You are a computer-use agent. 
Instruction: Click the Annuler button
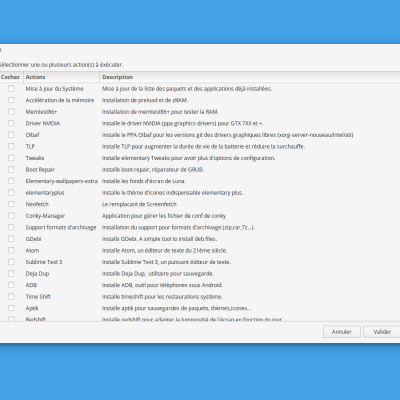342,332
